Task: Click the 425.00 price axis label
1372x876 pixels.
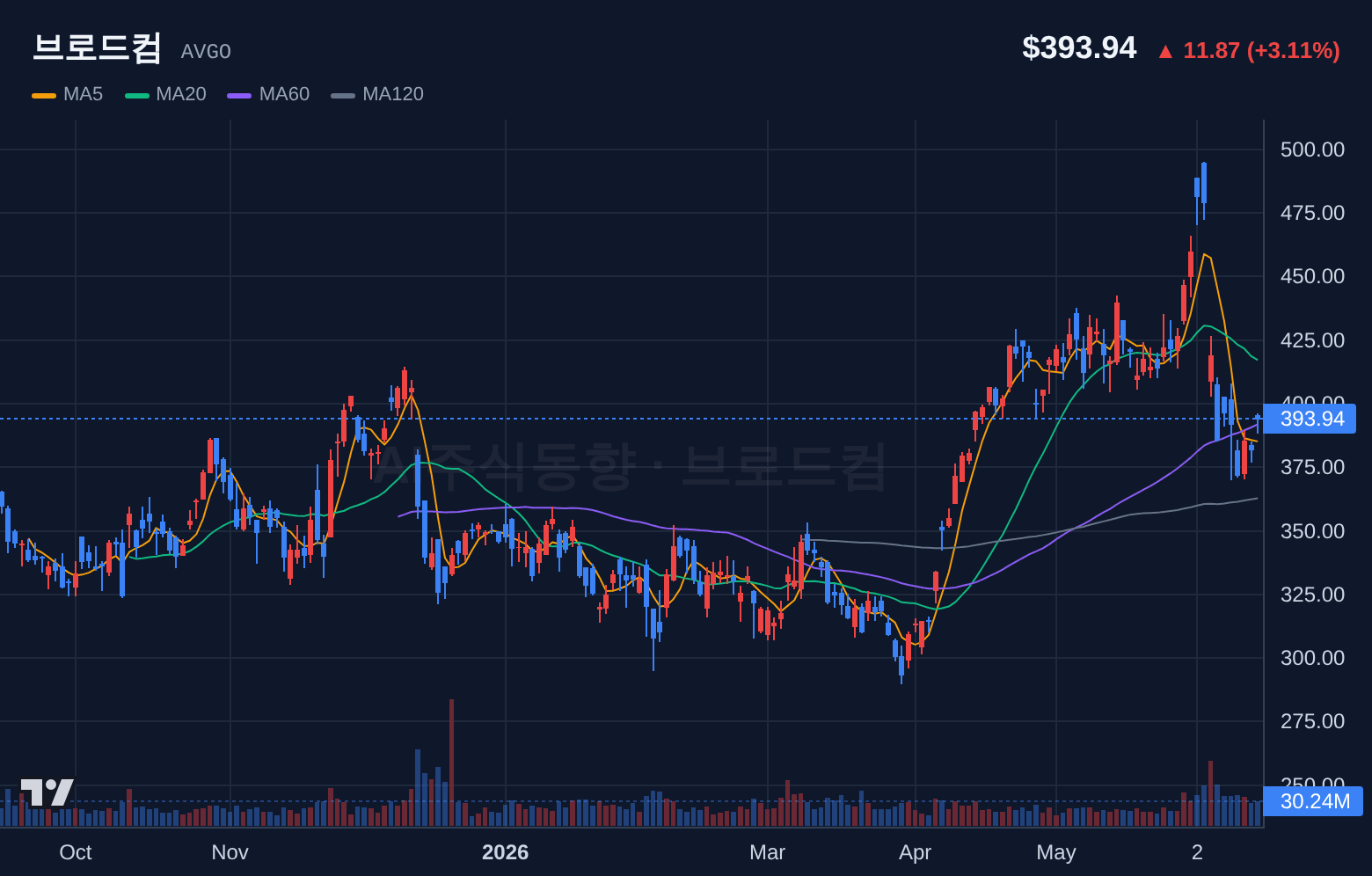Action: coord(1312,340)
